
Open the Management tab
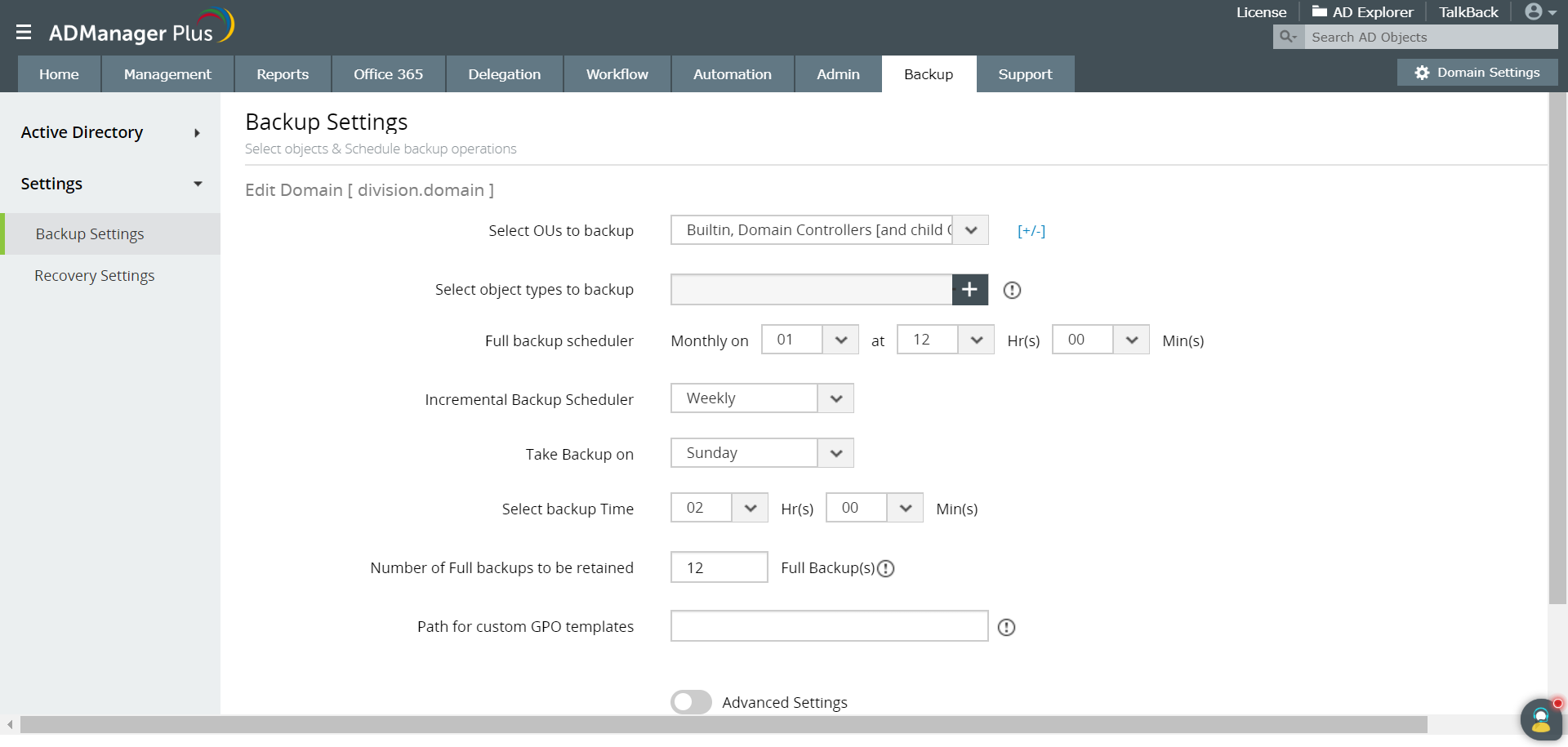(167, 74)
